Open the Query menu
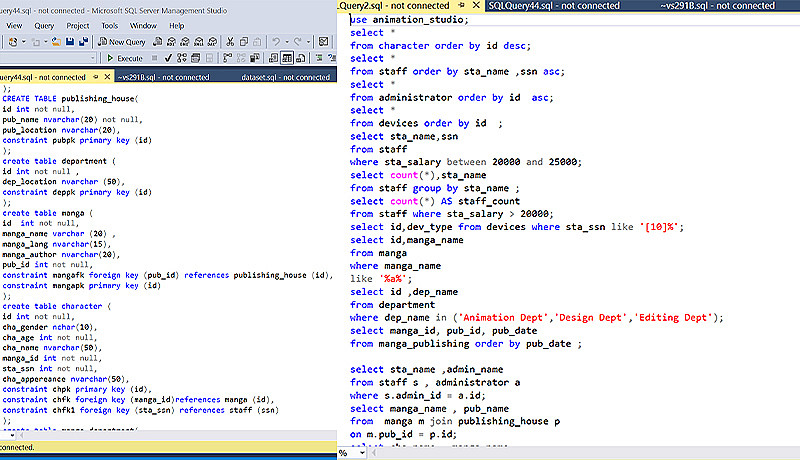The width and height of the screenshot is (800, 460). click(x=44, y=25)
